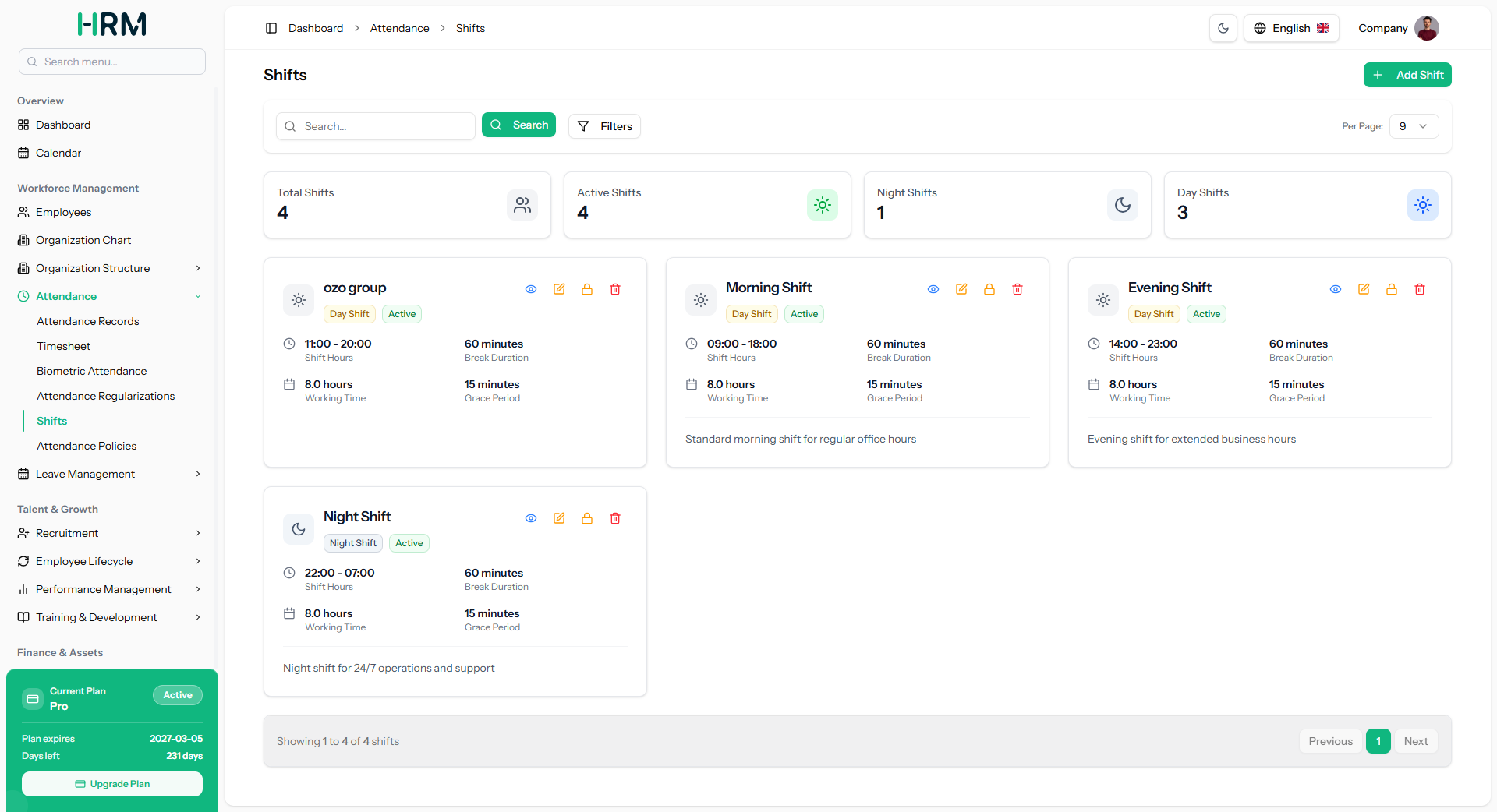The height and width of the screenshot is (812, 1497).
Task: Toggle the sidebar panel icon
Action: click(x=271, y=28)
